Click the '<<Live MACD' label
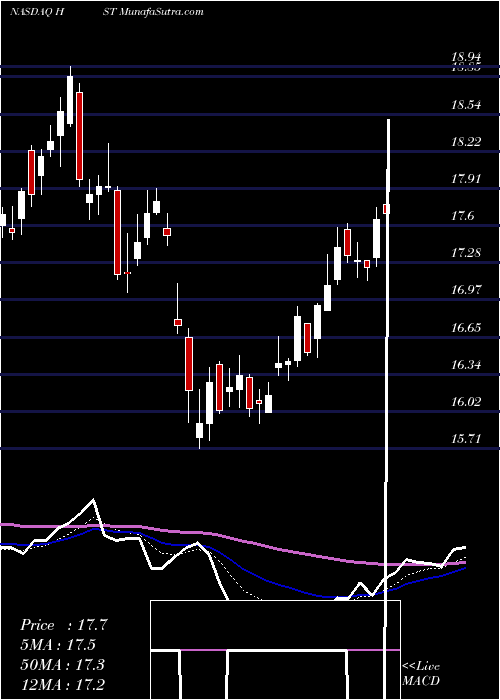 (421, 673)
